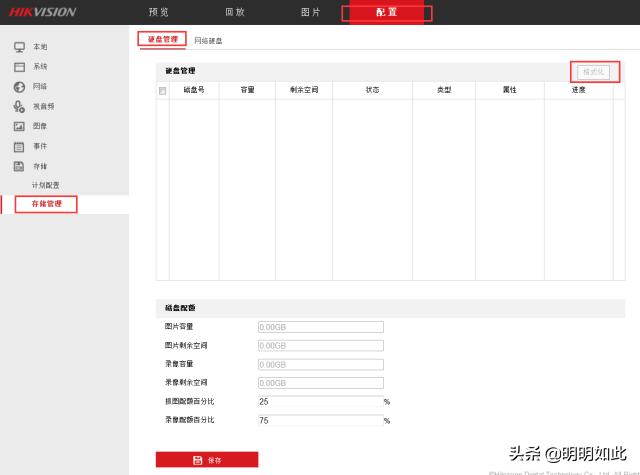Click the 图像 picture icon in sidebar
This screenshot has height=475, width=640.
pyautogui.click(x=19, y=127)
